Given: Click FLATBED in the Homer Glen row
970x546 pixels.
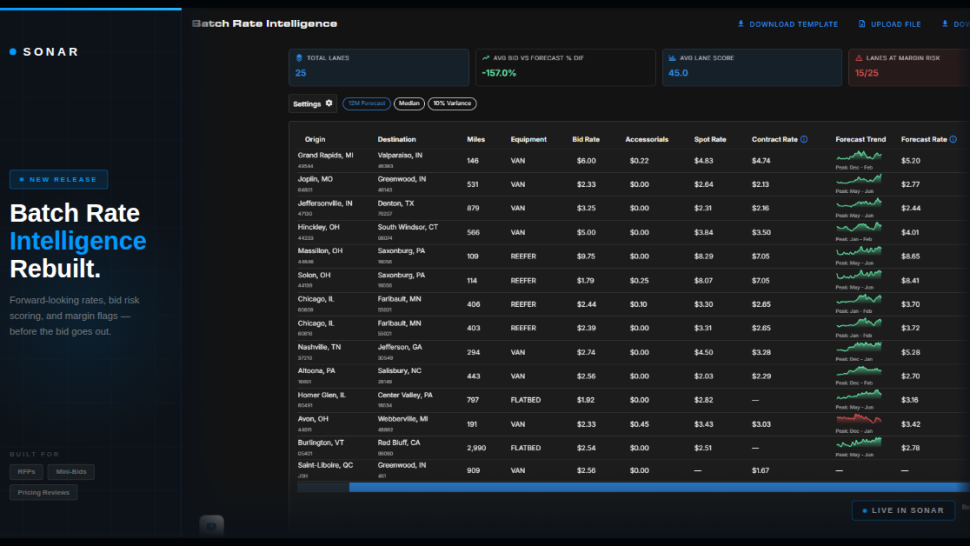Looking at the screenshot, I should 525,400.
